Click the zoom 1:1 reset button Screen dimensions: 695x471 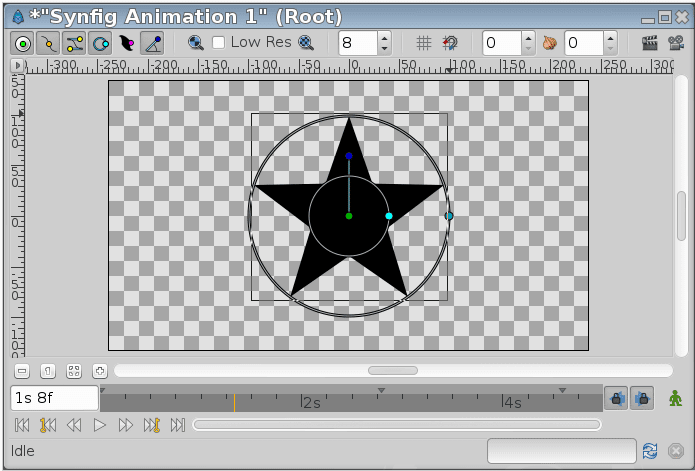[48, 371]
